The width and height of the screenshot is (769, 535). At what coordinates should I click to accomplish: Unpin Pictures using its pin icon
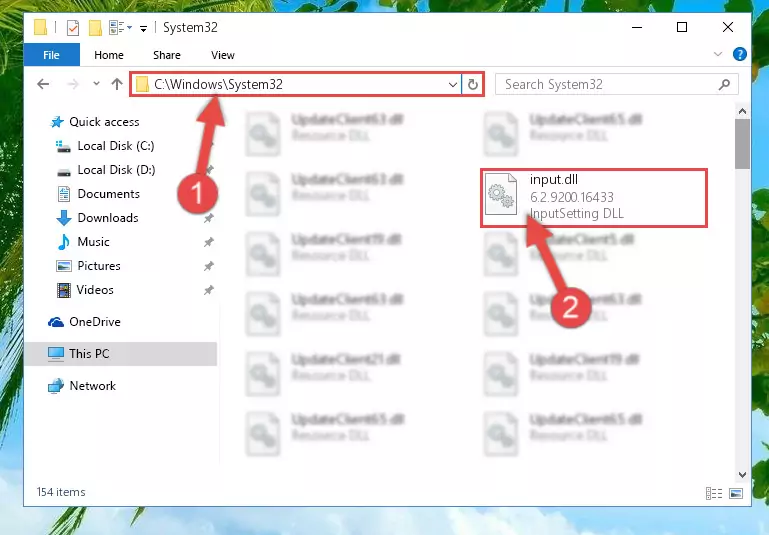click(x=209, y=266)
